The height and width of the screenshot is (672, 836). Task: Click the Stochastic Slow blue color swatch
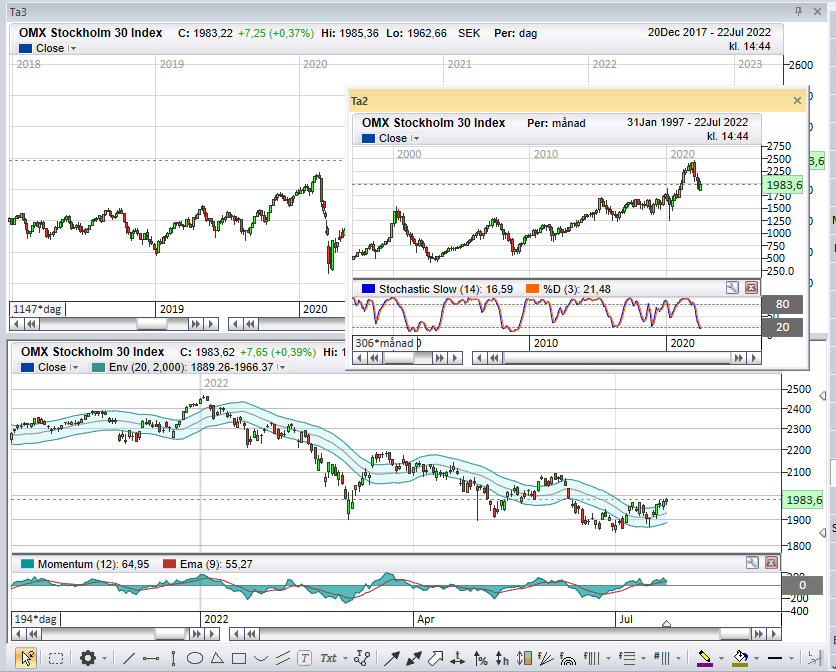(x=368, y=289)
